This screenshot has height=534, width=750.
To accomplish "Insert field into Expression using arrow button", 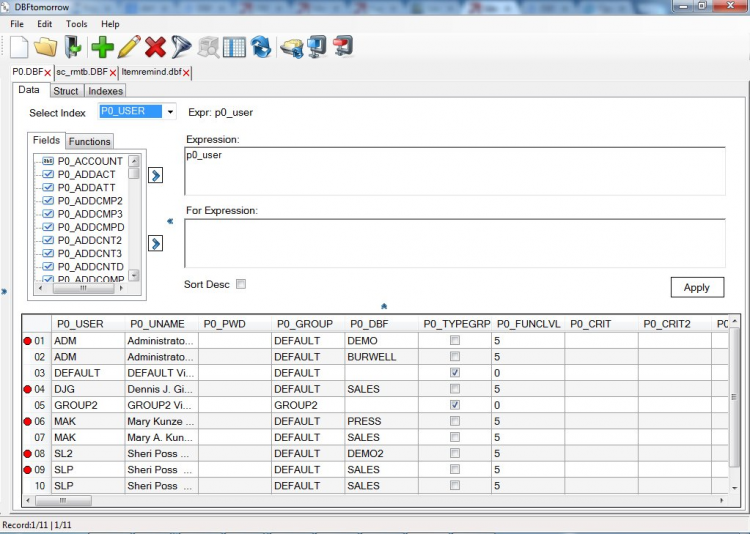I will click(x=156, y=176).
